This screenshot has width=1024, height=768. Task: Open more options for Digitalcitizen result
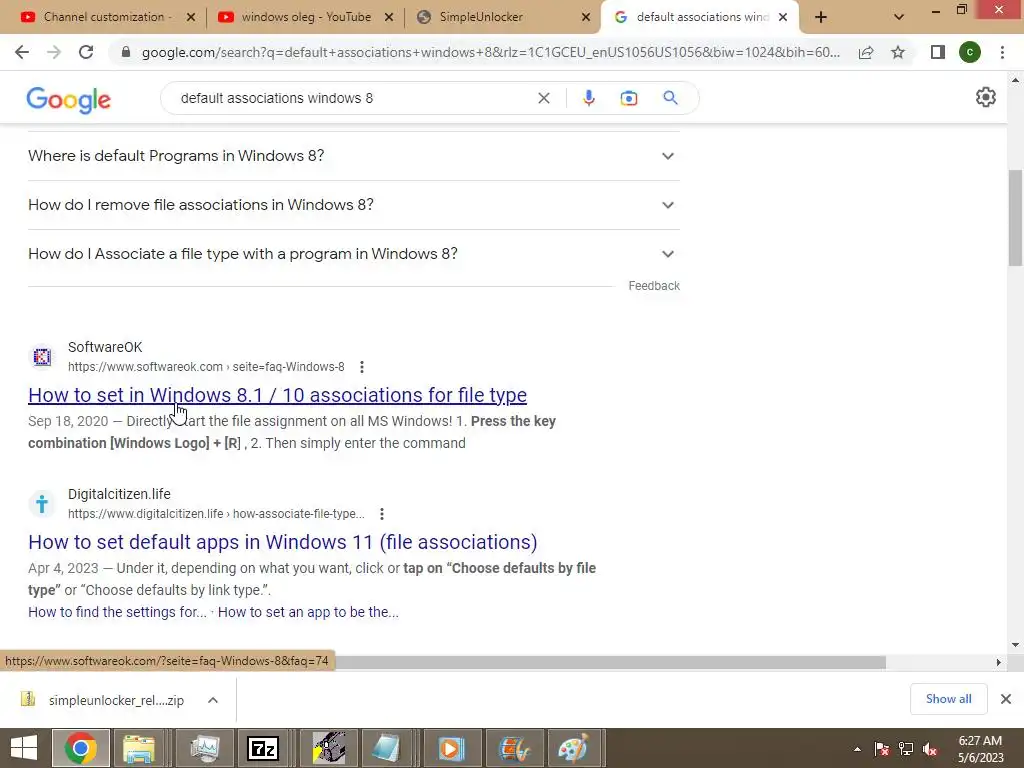pos(382,514)
